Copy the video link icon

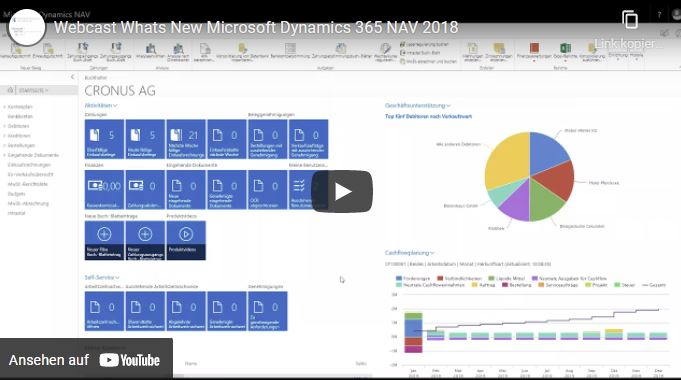[630, 20]
